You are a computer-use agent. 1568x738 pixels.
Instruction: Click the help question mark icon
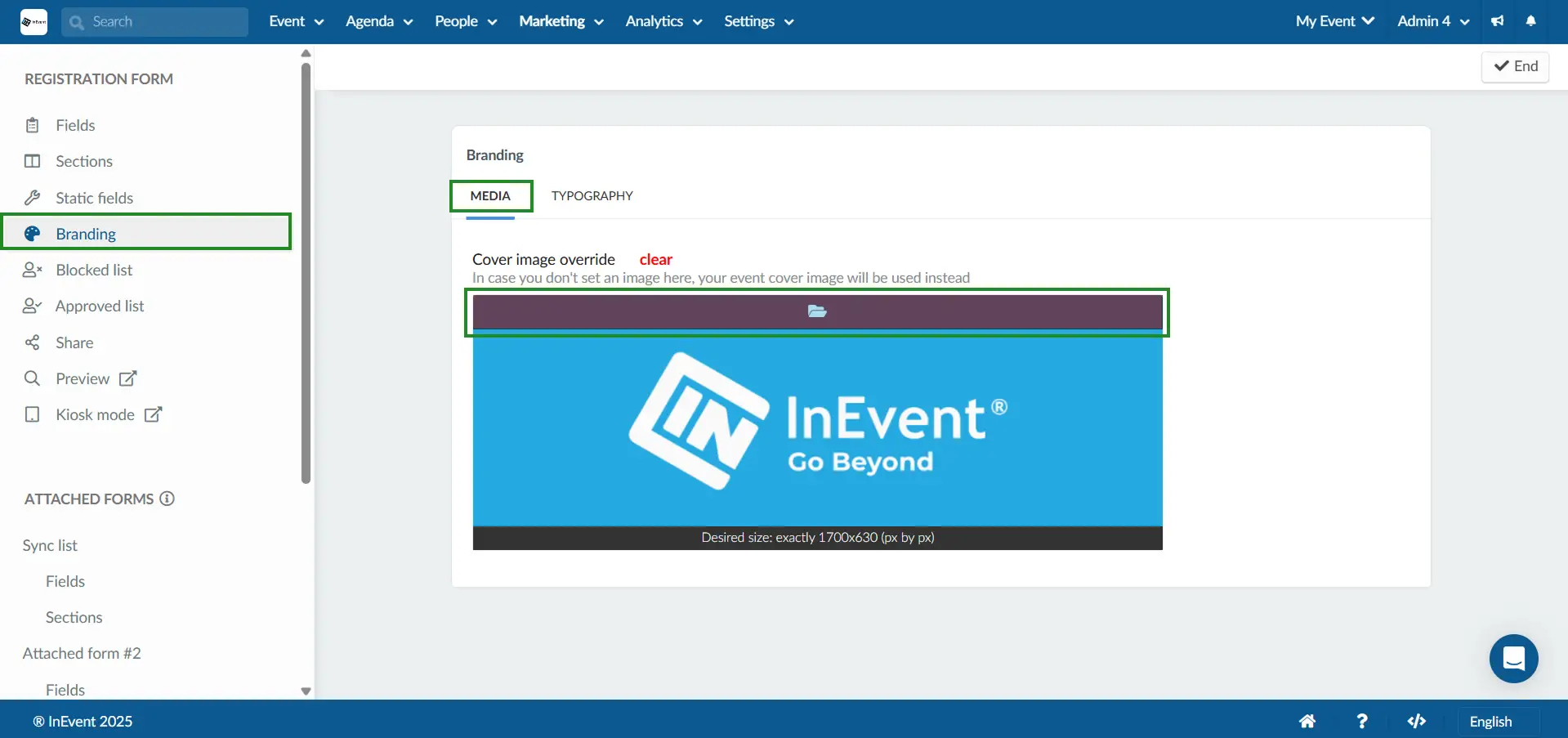(1361, 721)
